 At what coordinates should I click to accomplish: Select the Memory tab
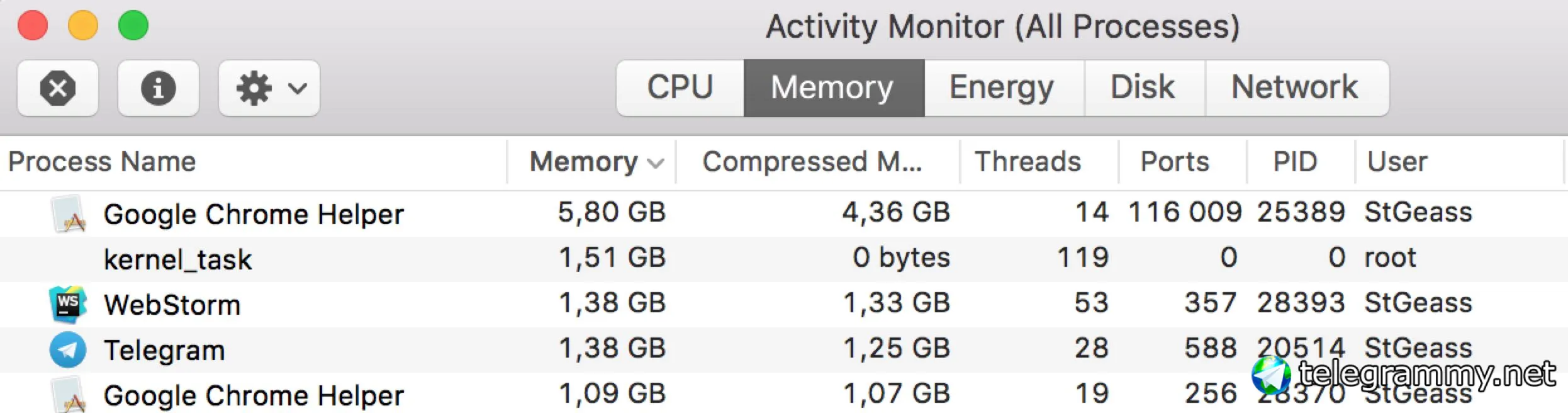pyautogui.click(x=834, y=88)
